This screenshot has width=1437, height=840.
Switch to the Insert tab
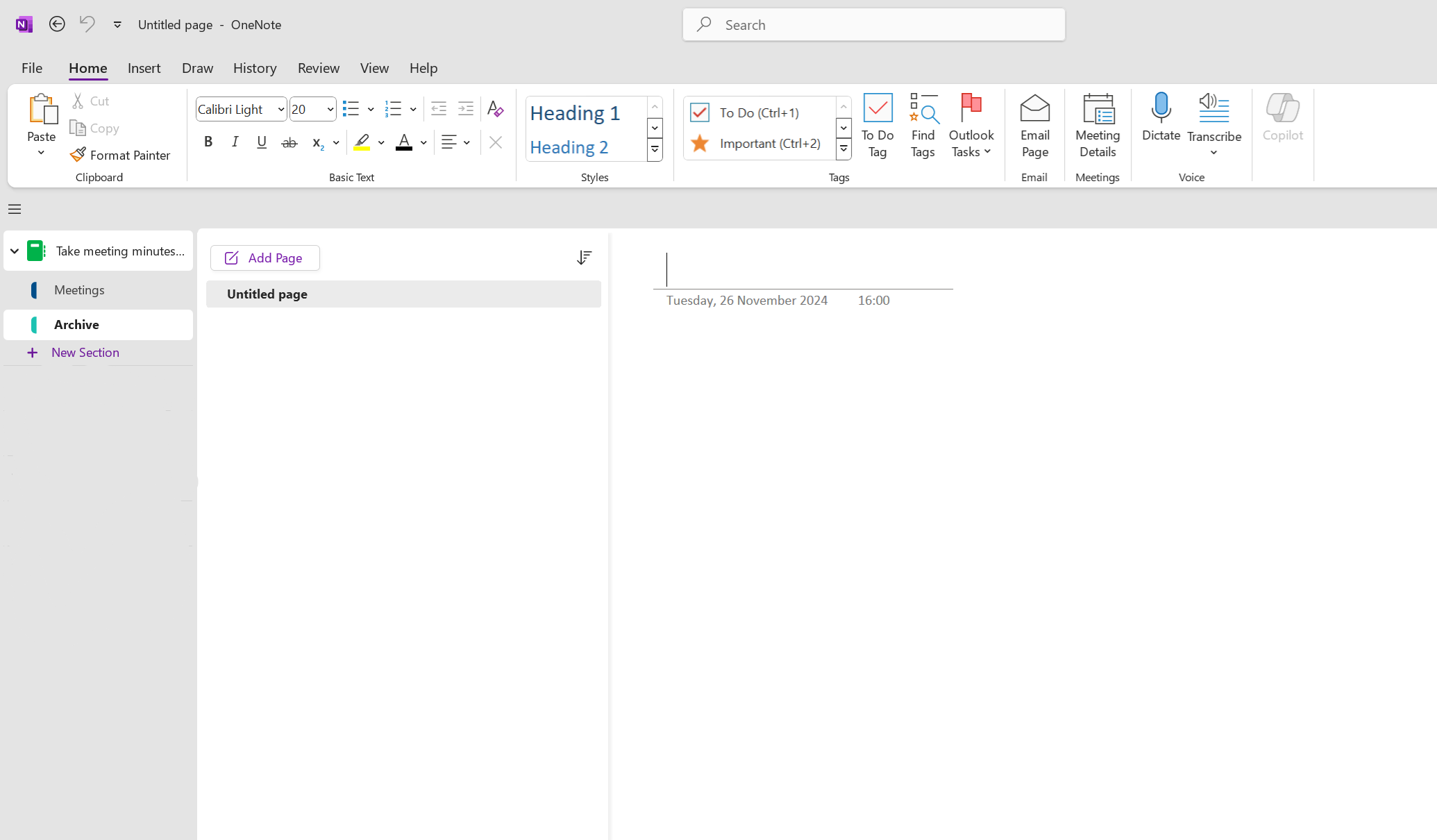coord(144,67)
